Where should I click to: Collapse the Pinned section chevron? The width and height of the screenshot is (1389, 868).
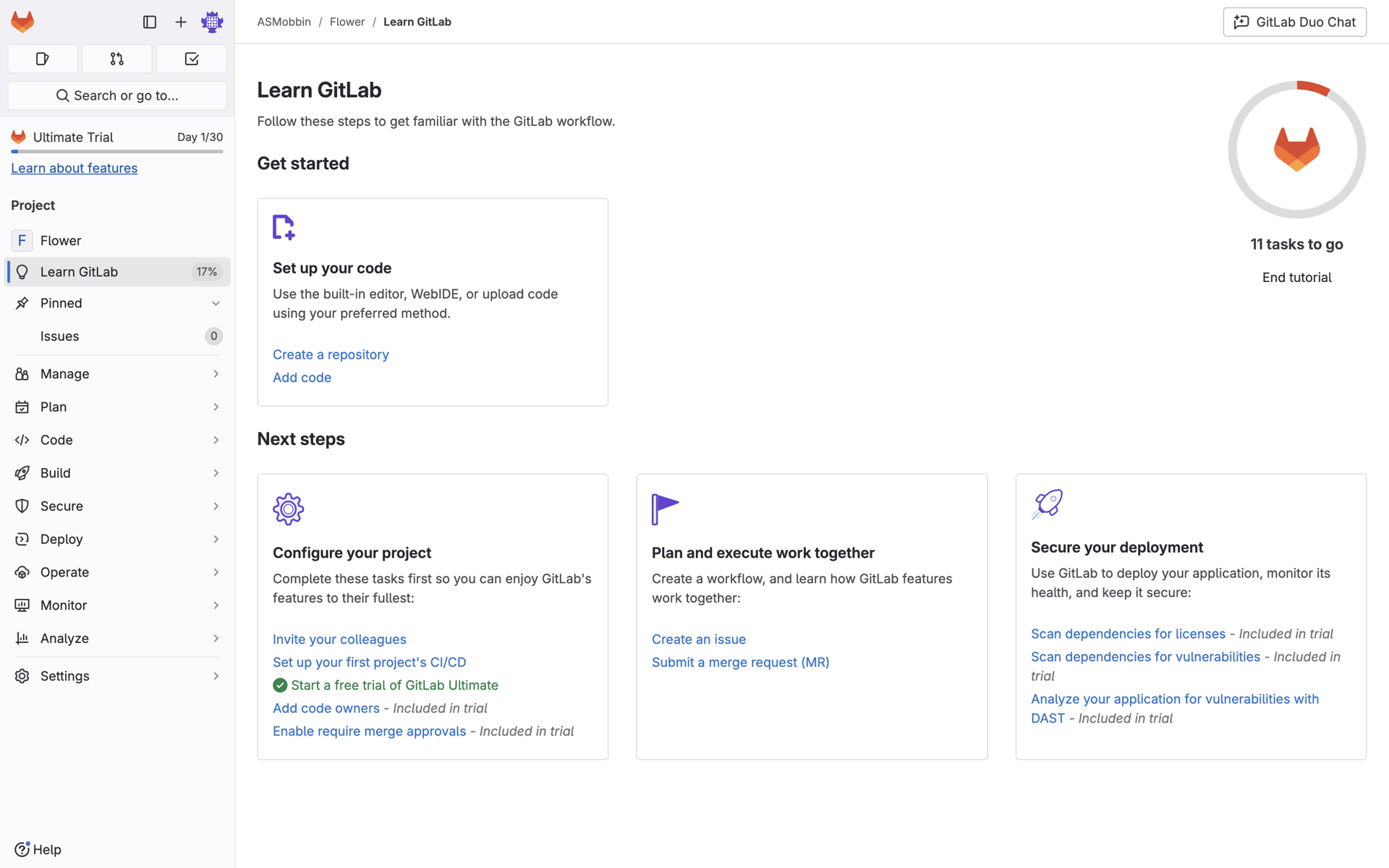(x=216, y=303)
